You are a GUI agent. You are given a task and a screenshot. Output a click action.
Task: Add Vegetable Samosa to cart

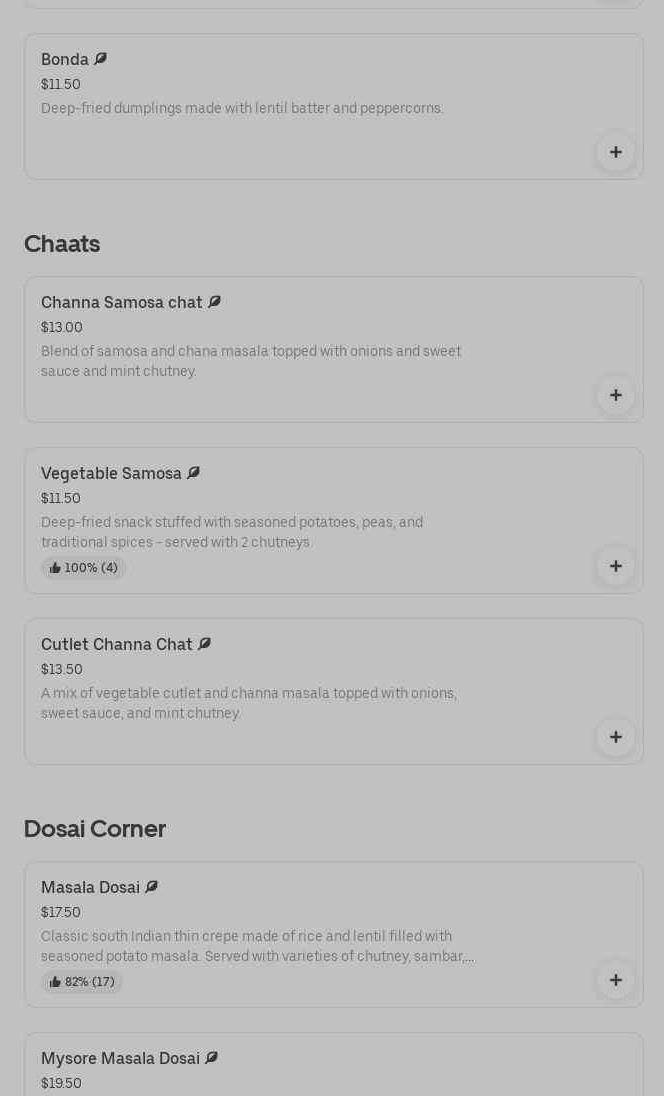tap(615, 566)
